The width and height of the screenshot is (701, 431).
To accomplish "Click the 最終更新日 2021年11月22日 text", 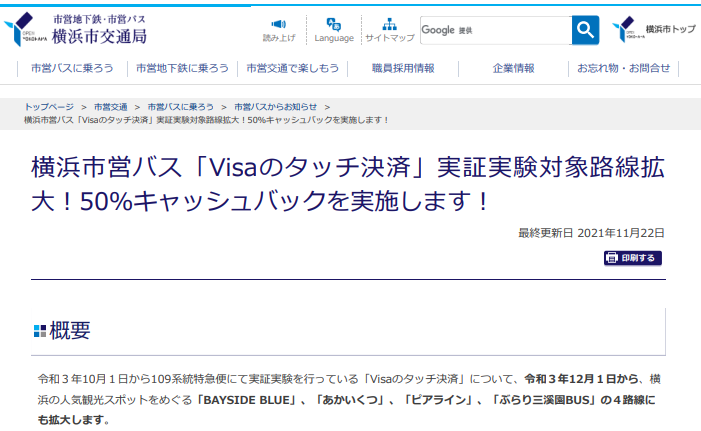I will tap(591, 233).
